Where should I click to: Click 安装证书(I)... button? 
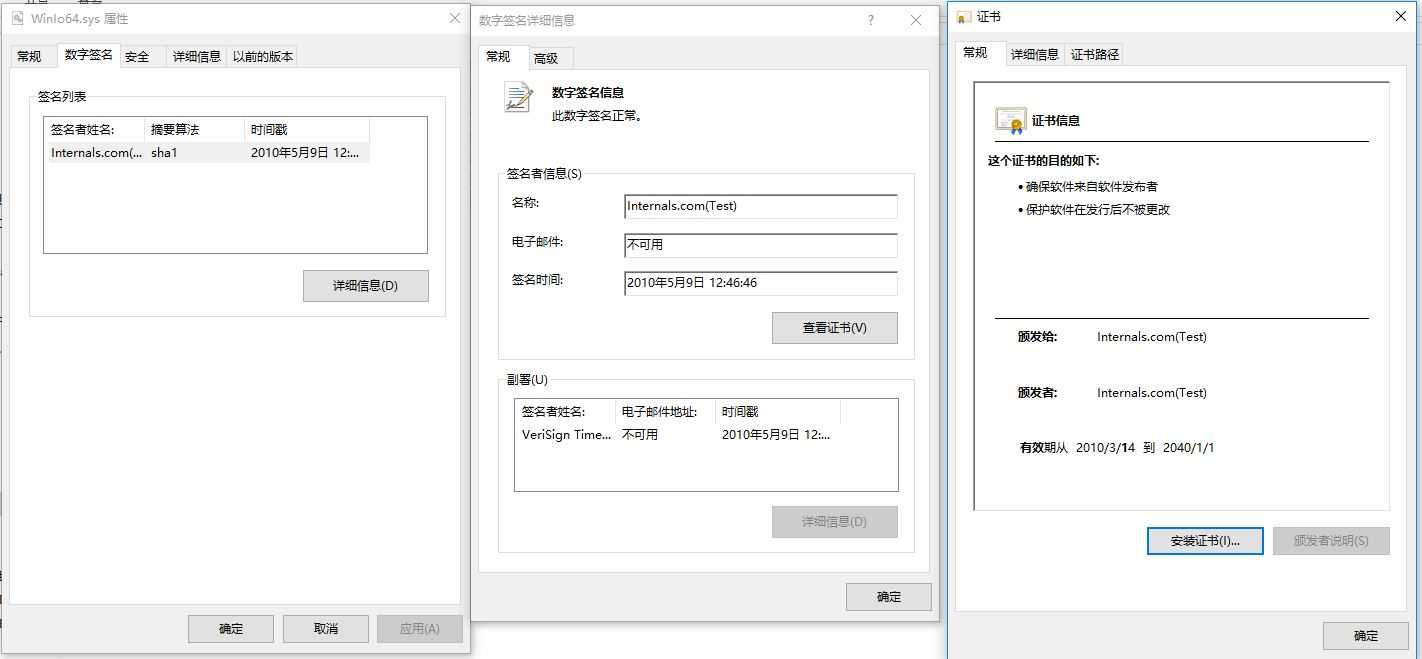click(1205, 541)
